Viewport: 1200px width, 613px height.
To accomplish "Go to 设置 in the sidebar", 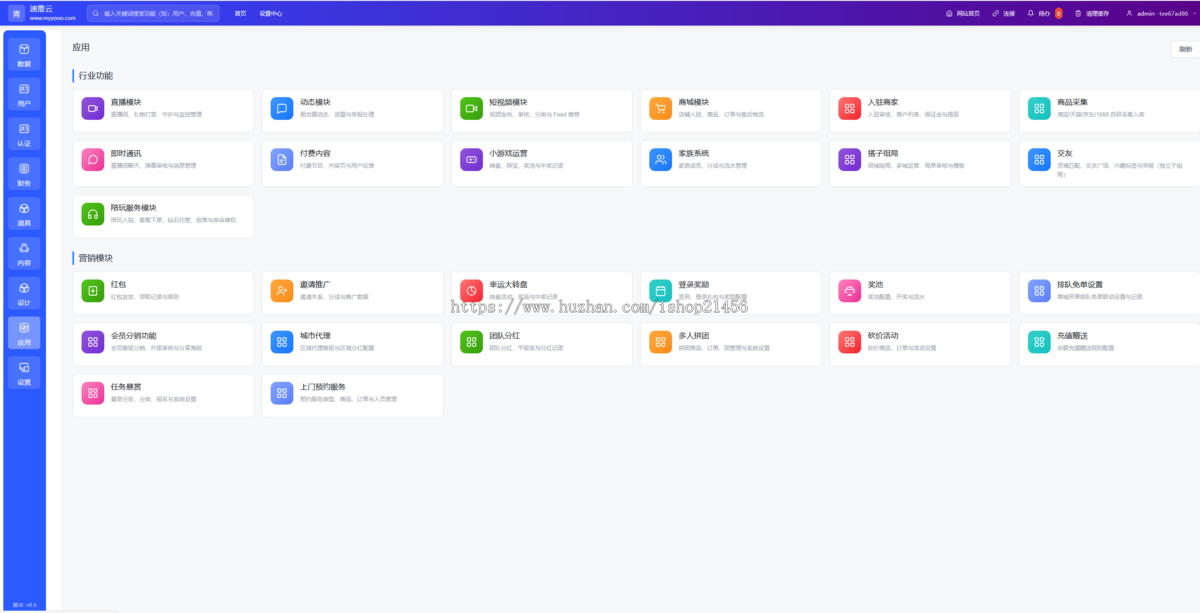I will tap(24, 373).
